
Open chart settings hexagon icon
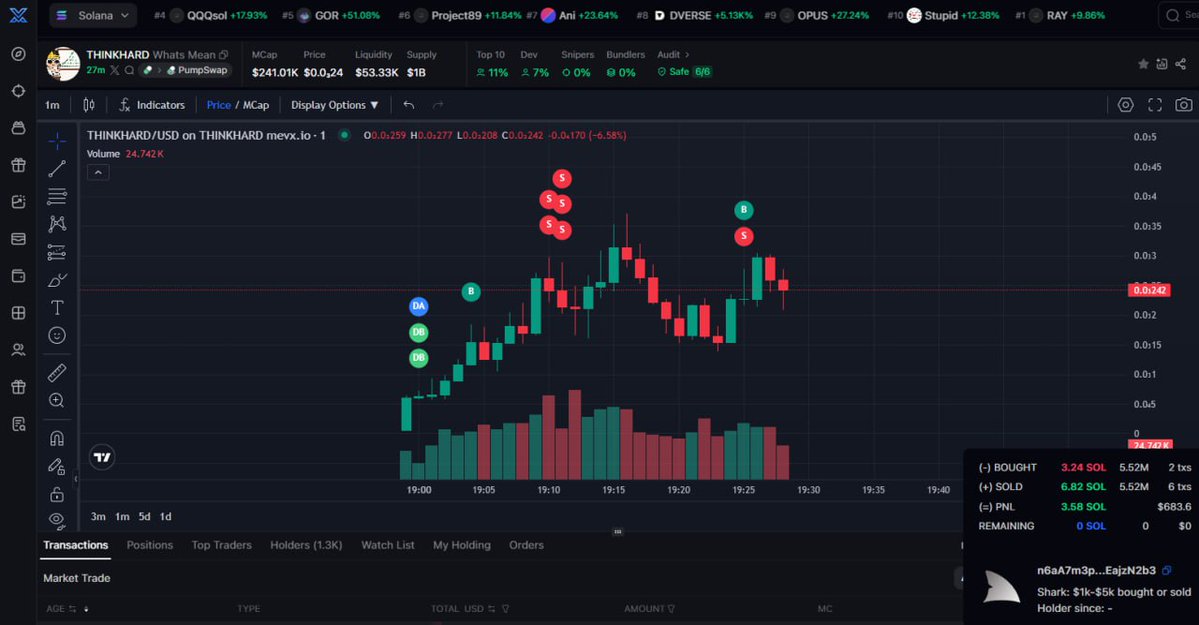[x=1126, y=105]
